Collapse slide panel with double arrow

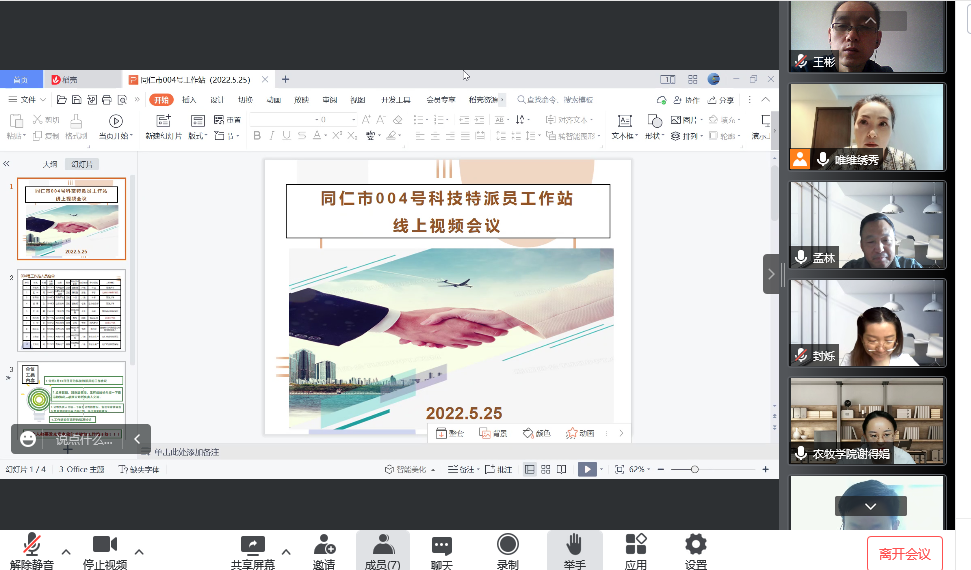tap(6, 164)
